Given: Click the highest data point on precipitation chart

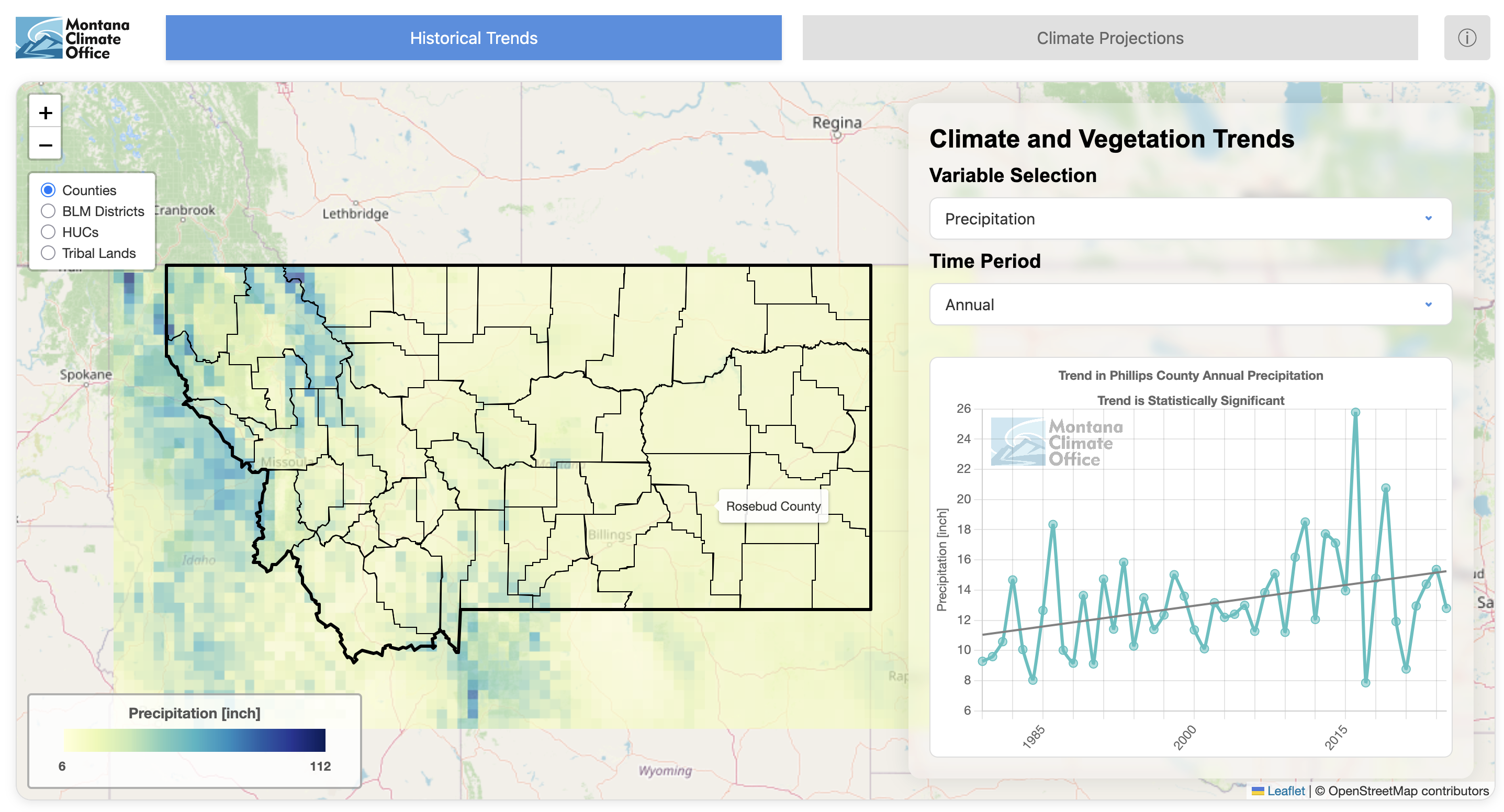Looking at the screenshot, I should [x=1355, y=412].
